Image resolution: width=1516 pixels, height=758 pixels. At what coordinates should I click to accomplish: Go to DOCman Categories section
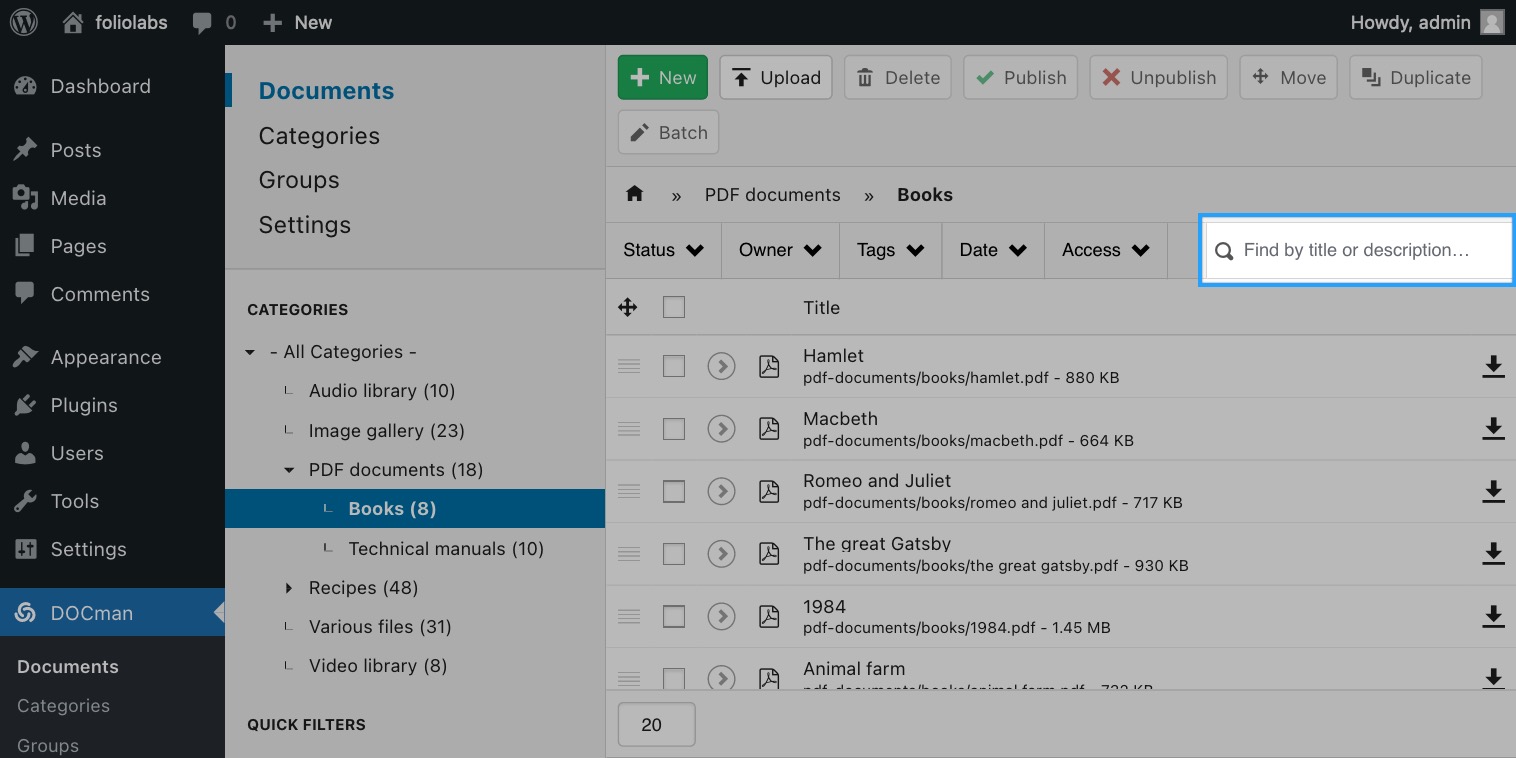pos(319,136)
